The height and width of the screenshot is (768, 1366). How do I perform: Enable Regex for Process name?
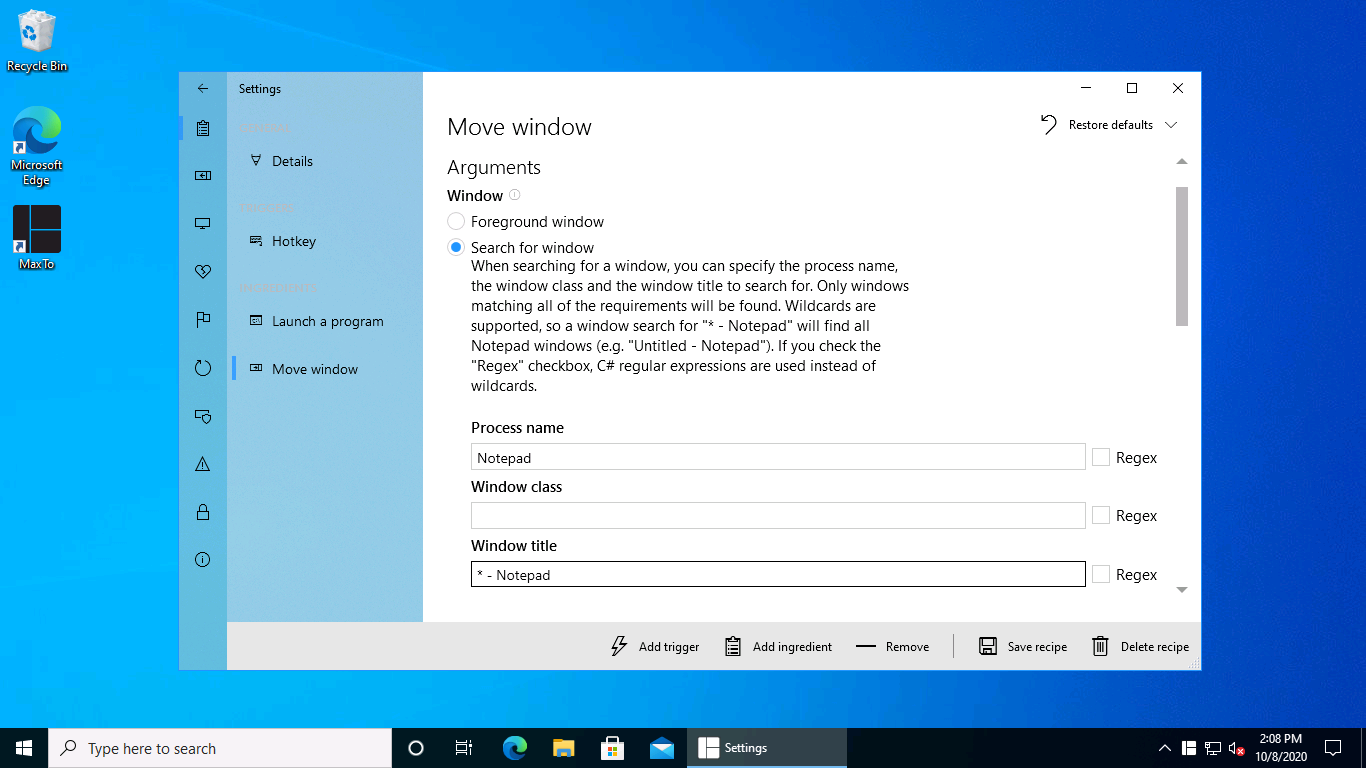coord(1101,457)
